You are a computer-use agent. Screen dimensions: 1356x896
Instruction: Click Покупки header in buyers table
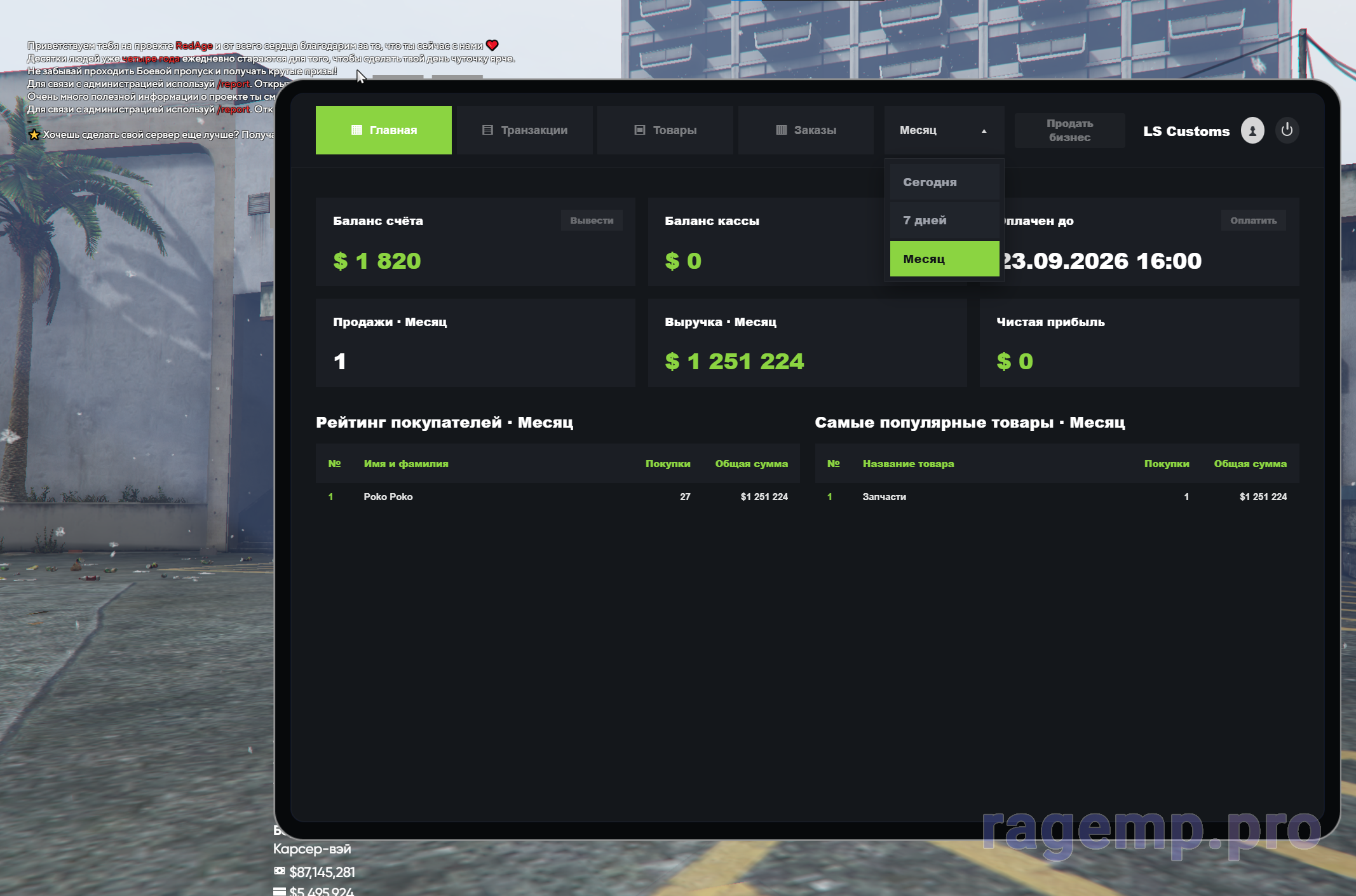coord(668,464)
